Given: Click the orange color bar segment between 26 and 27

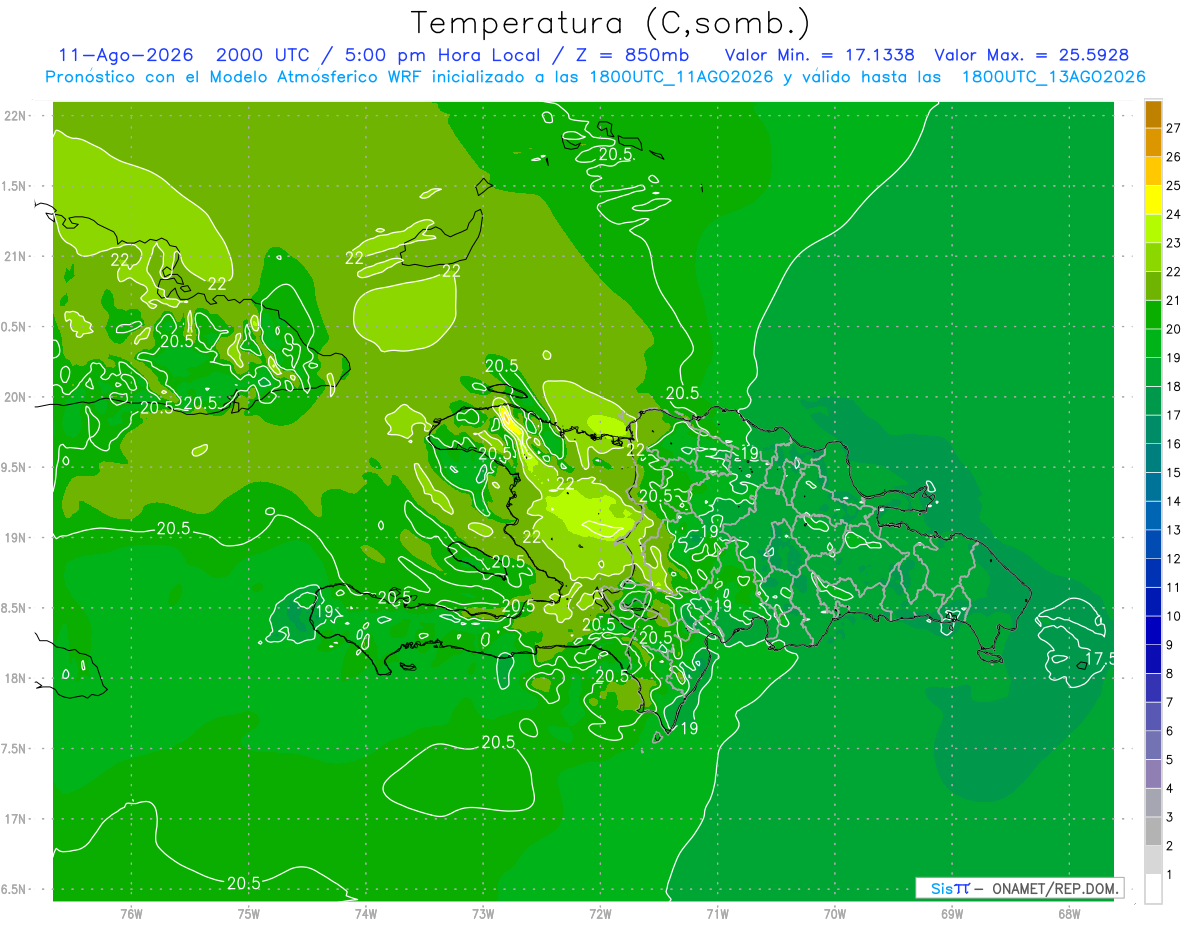Looking at the screenshot, I should 1153,142.
